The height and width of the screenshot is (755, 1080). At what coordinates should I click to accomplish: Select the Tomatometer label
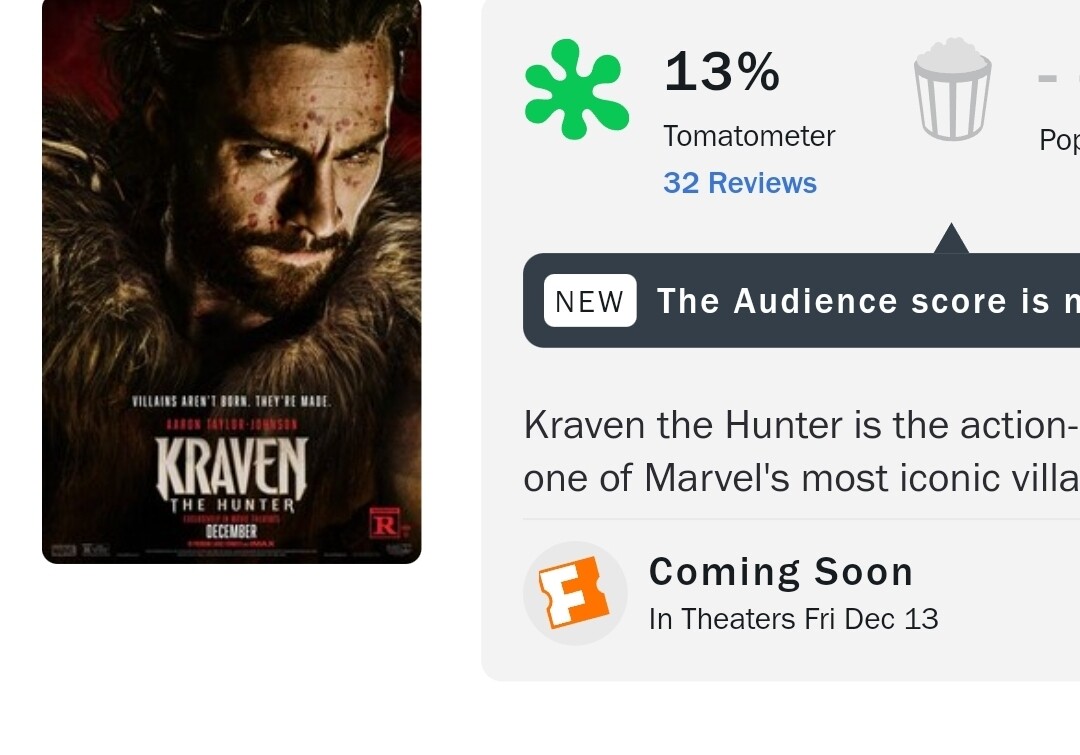coord(749,136)
